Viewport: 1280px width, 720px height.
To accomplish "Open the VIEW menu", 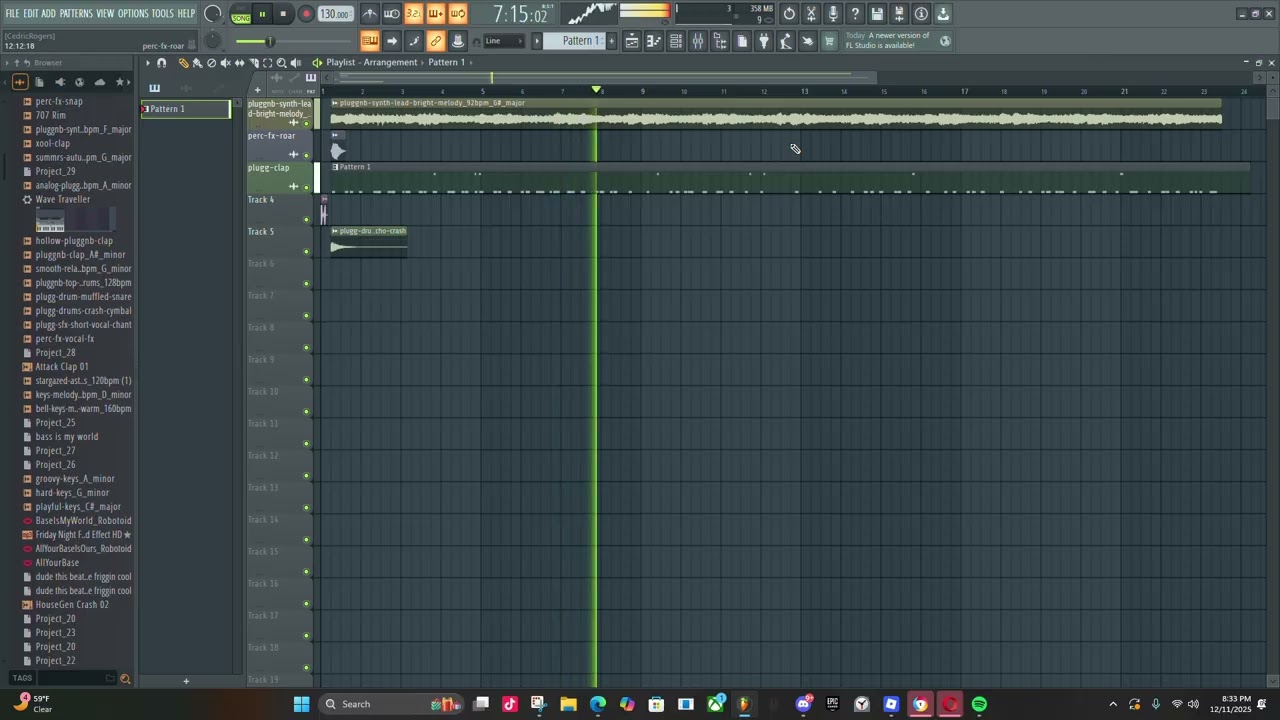I will (105, 13).
